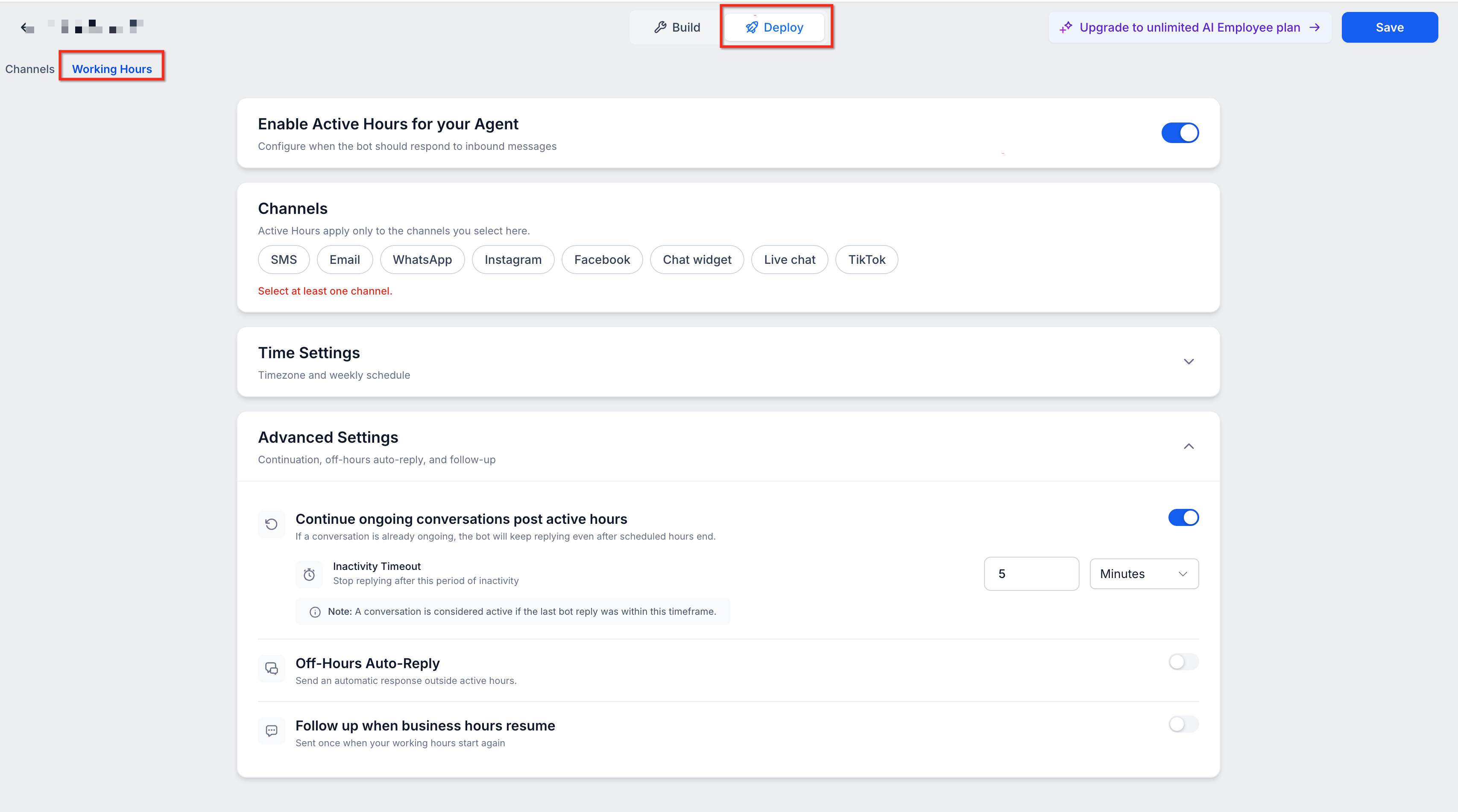Open the Working Hours sub-tab
This screenshot has width=1458, height=812.
(x=112, y=69)
